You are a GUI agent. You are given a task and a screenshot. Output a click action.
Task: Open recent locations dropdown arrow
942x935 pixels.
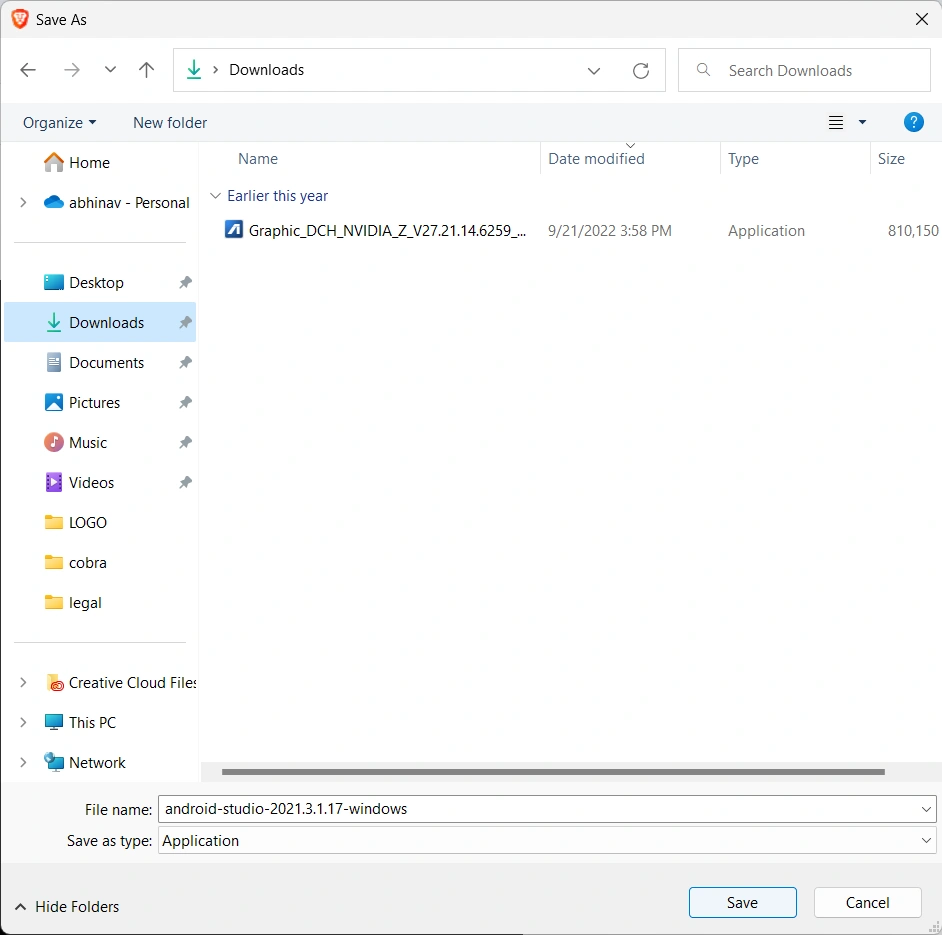tap(110, 70)
